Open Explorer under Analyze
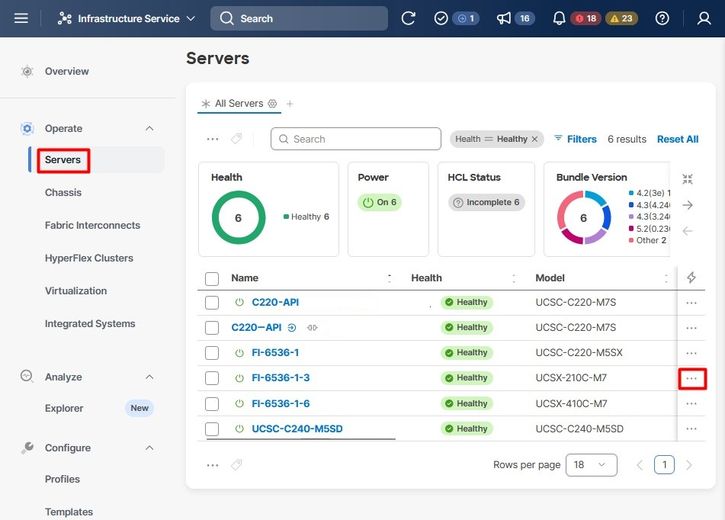 click(x=64, y=408)
